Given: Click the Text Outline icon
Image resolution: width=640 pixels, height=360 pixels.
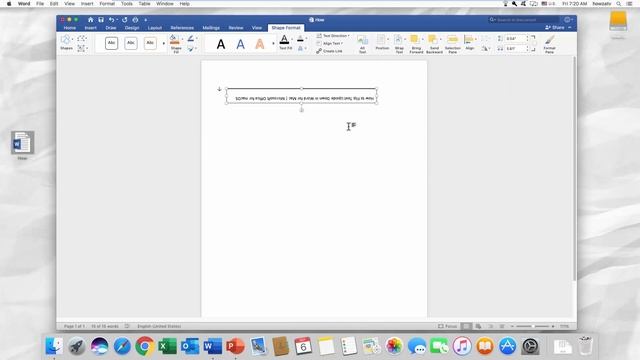Looking at the screenshot, I should pos(300,38).
